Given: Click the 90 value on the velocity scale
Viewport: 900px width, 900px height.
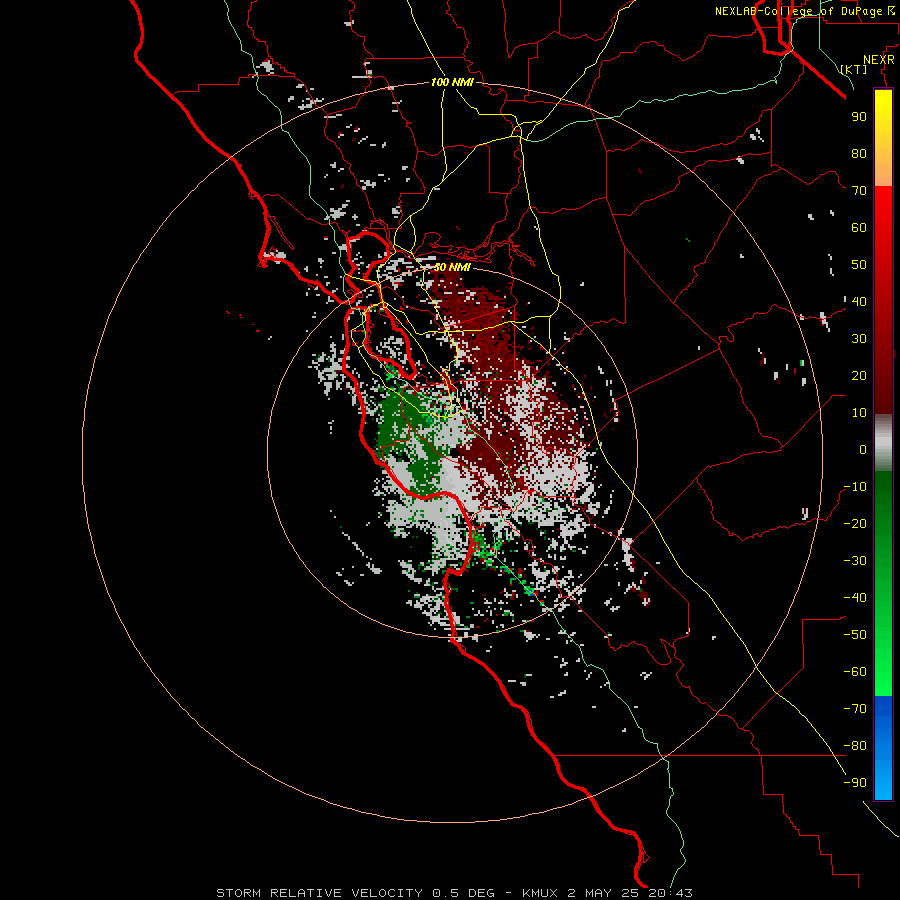Looking at the screenshot, I should click(x=859, y=117).
